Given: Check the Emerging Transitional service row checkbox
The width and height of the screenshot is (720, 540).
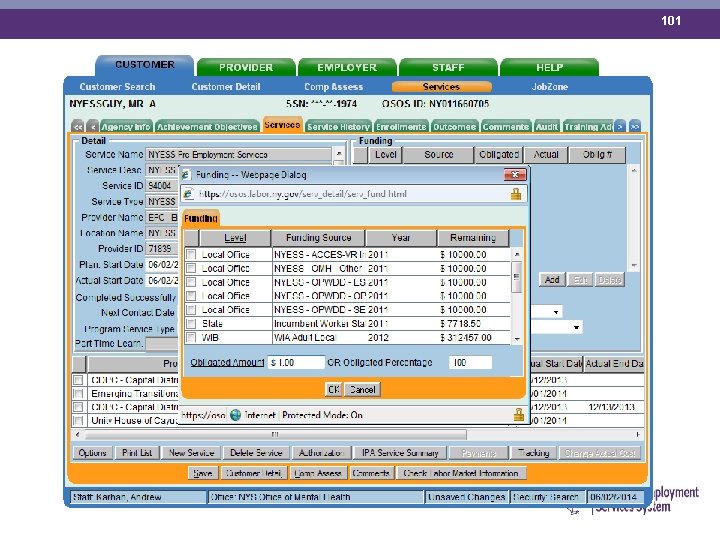Looking at the screenshot, I should tap(79, 394).
